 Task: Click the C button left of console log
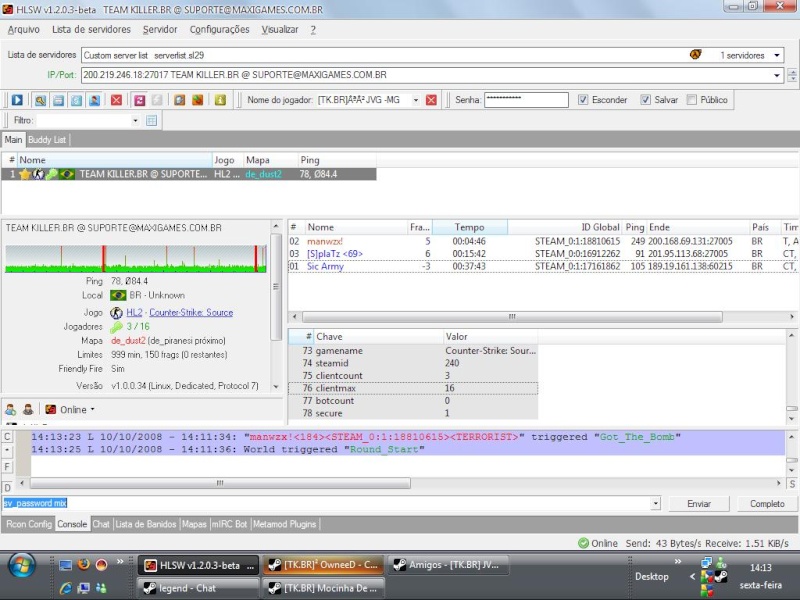click(7, 437)
